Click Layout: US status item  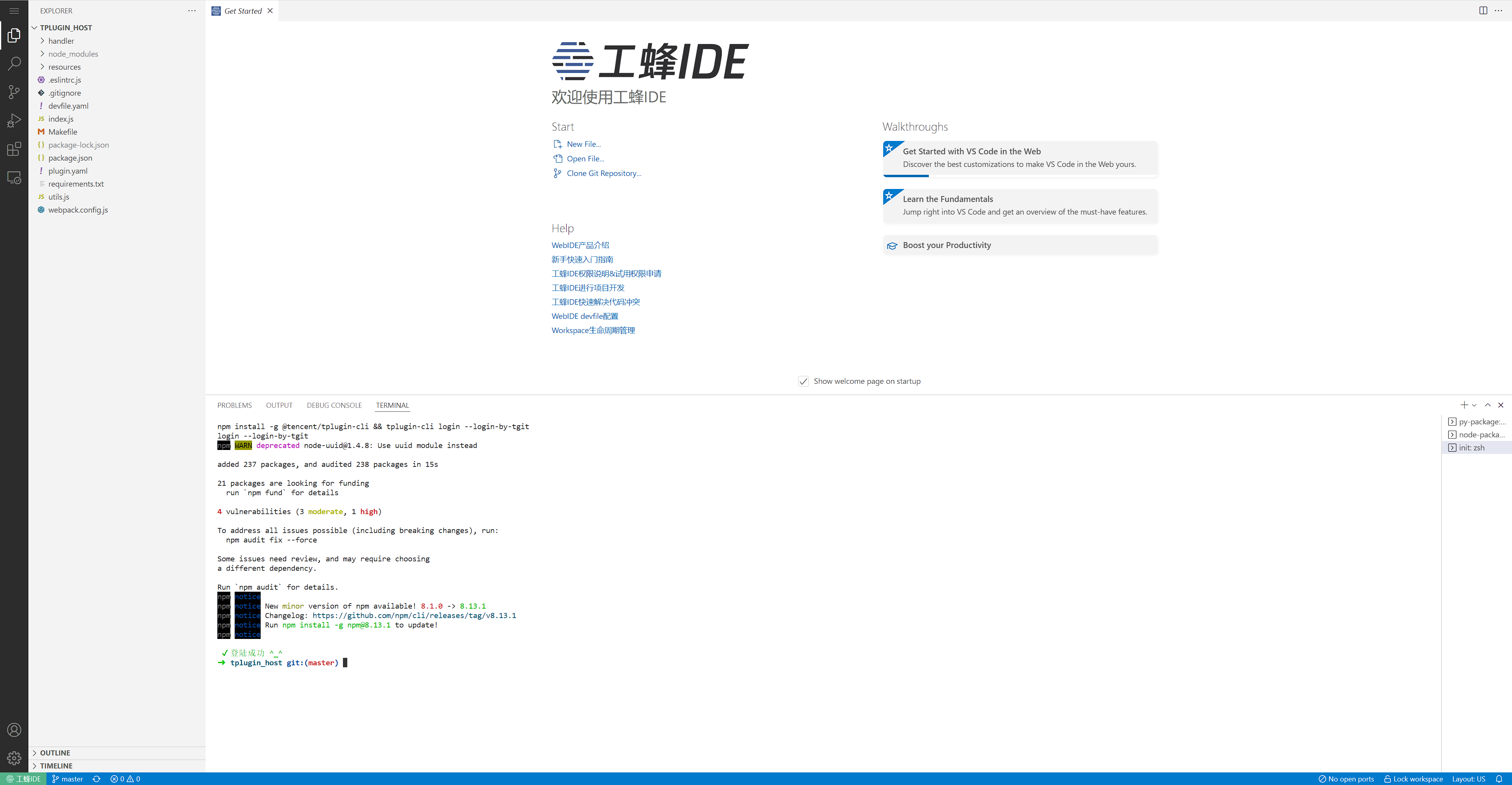(x=1469, y=779)
